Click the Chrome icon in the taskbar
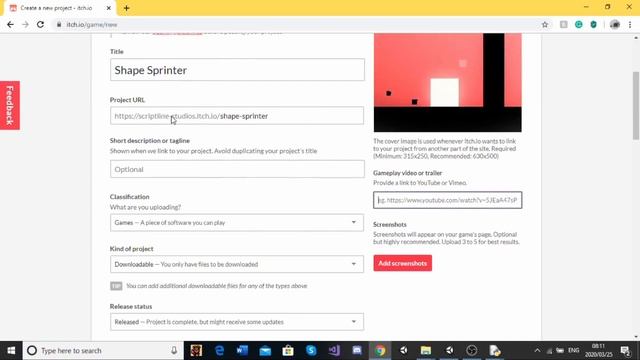Image resolution: width=640 pixels, height=360 pixels. [380, 351]
